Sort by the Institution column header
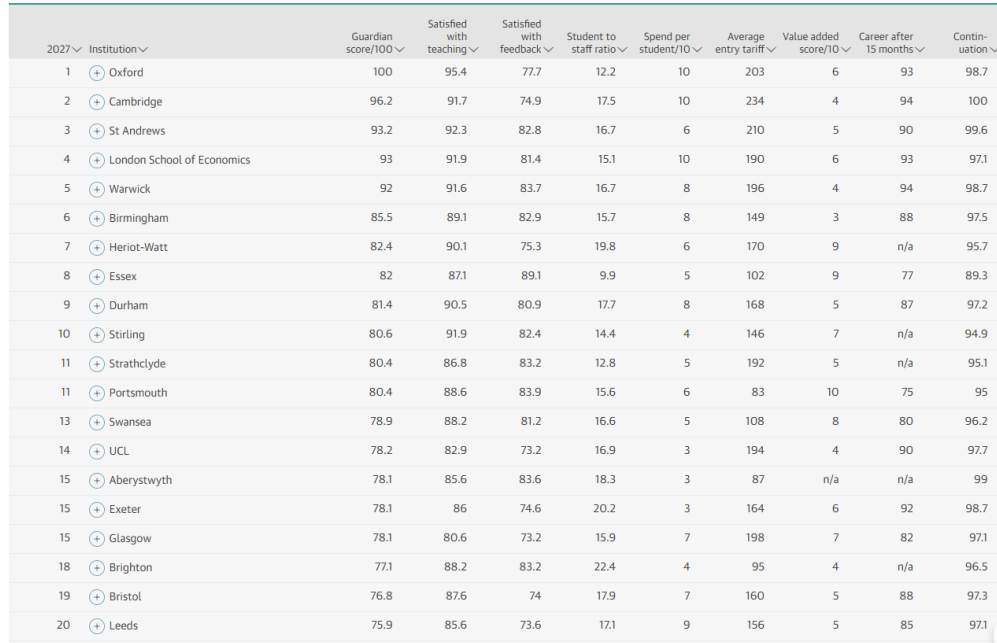 pyautogui.click(x=118, y=50)
